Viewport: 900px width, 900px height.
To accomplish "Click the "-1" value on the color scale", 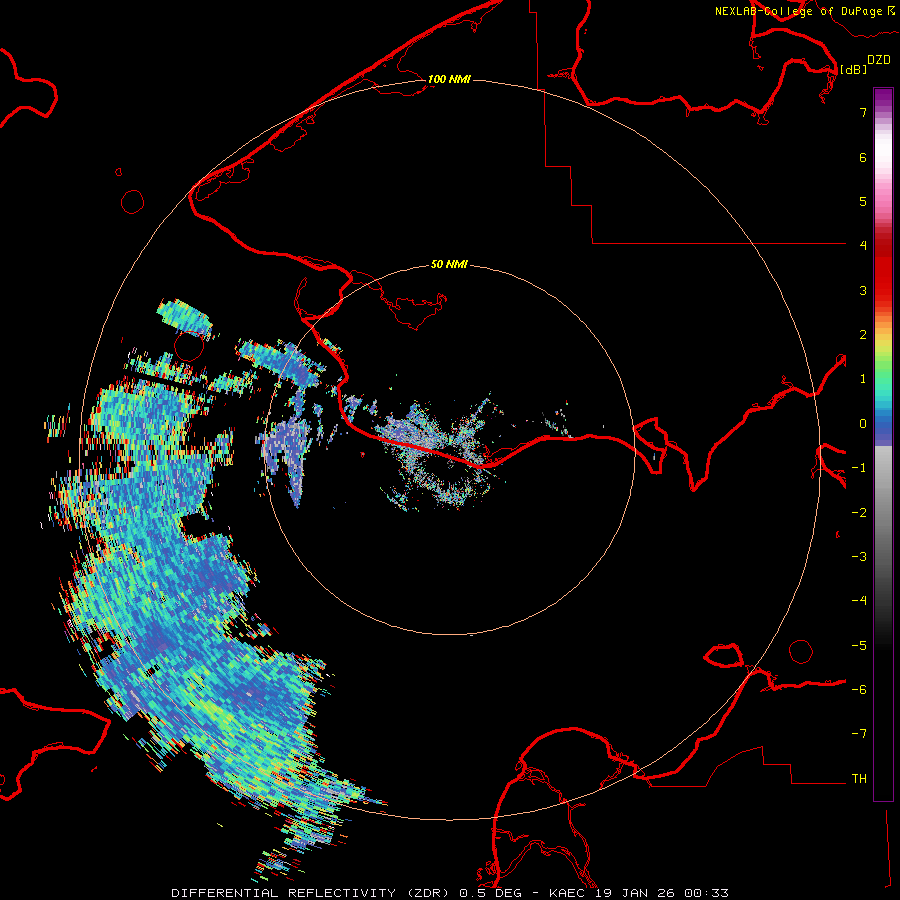I will 859,468.
